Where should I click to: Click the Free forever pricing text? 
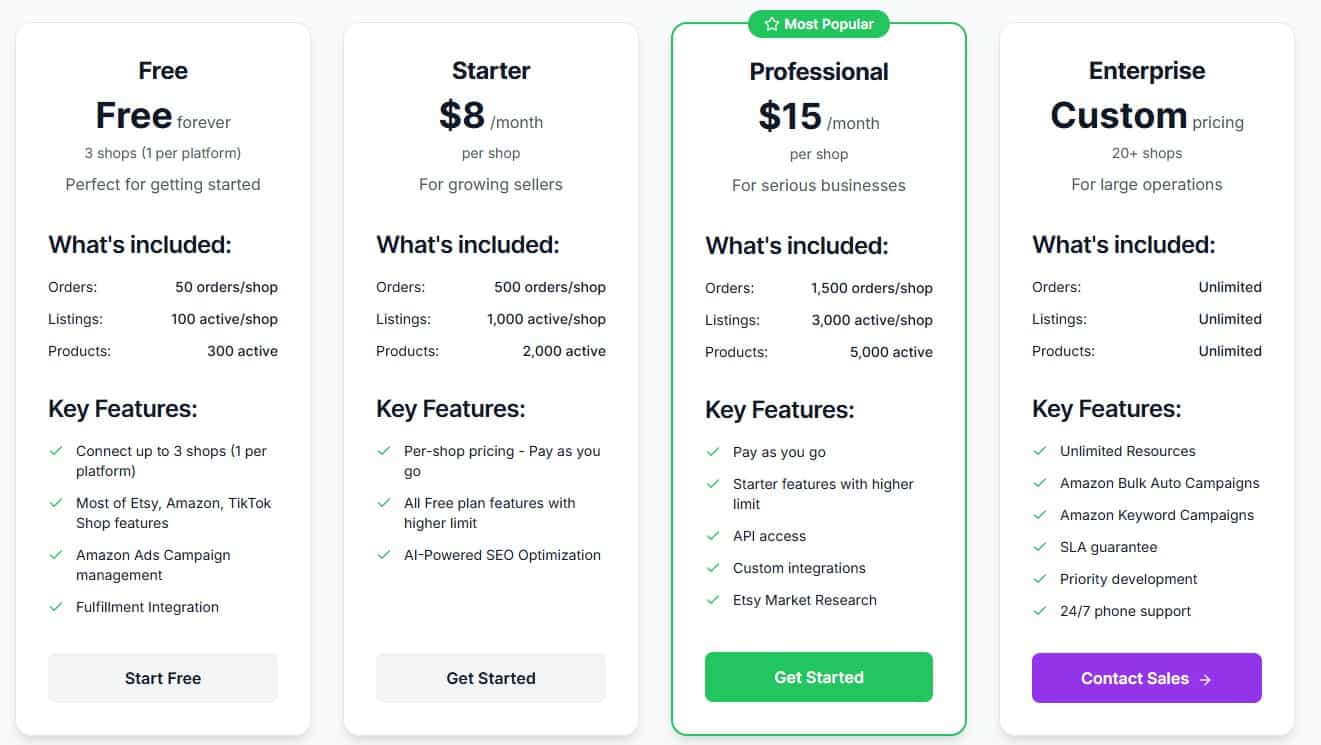(162, 115)
